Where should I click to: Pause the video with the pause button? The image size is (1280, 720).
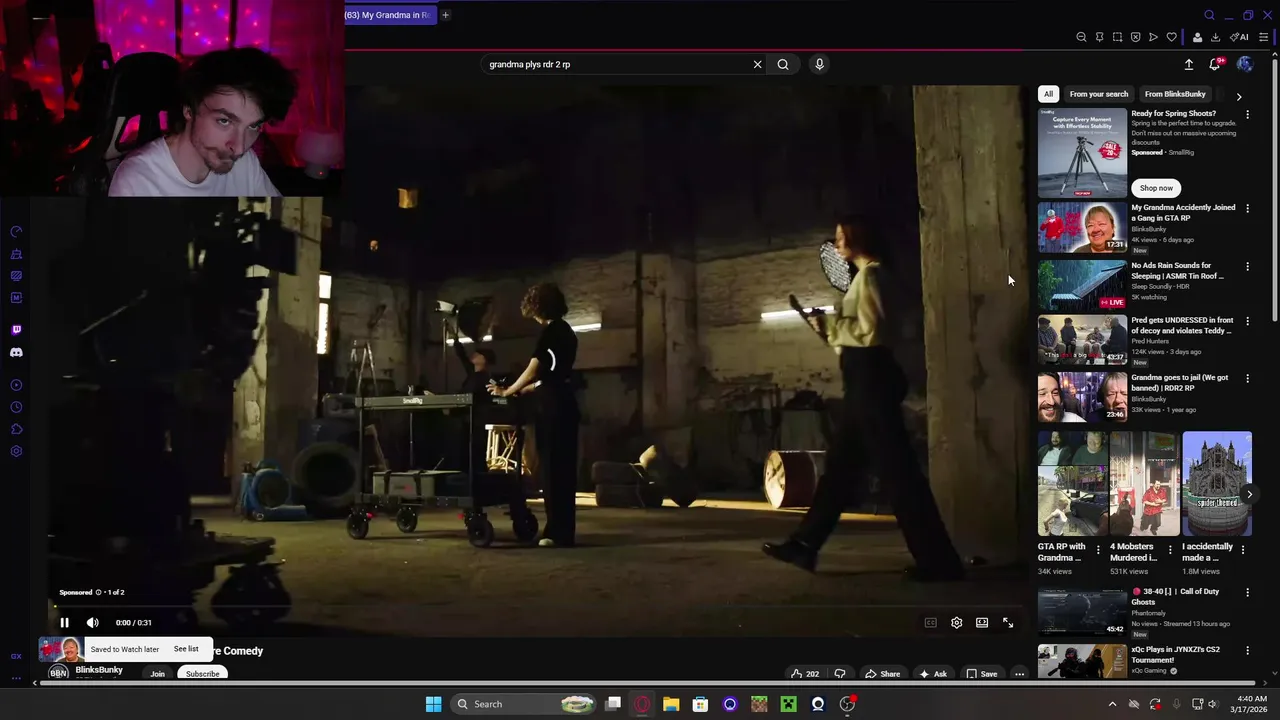tap(64, 622)
